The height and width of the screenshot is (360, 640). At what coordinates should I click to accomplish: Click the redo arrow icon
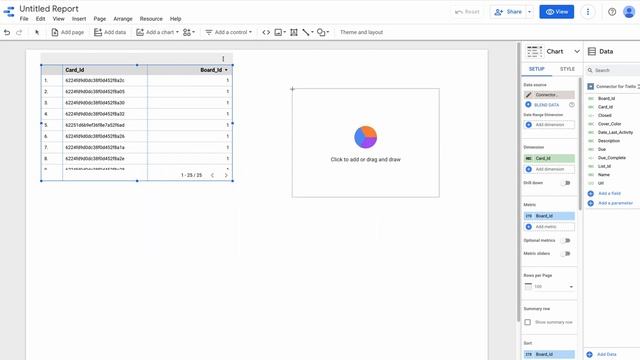19,32
